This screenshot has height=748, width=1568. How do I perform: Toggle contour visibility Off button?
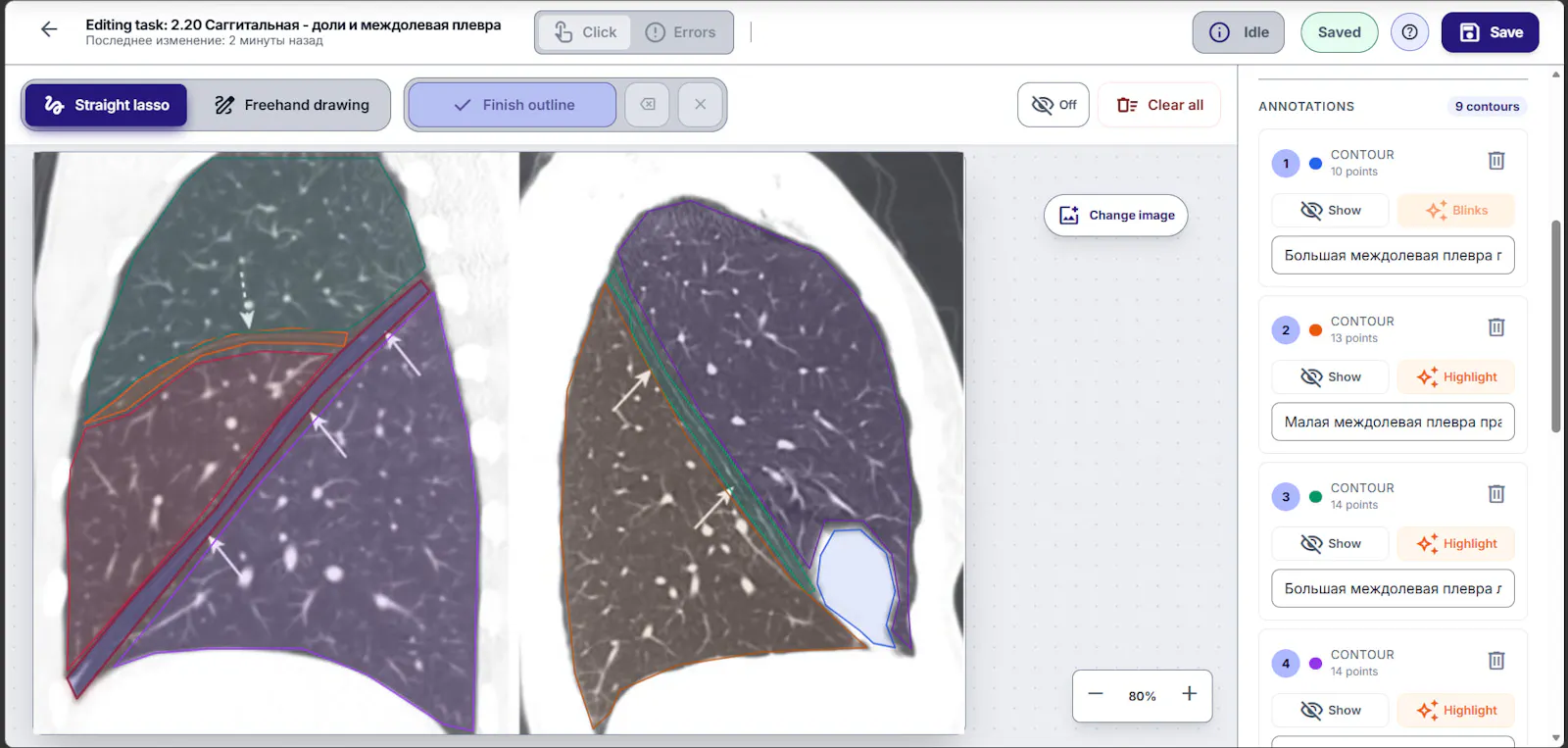(1053, 105)
